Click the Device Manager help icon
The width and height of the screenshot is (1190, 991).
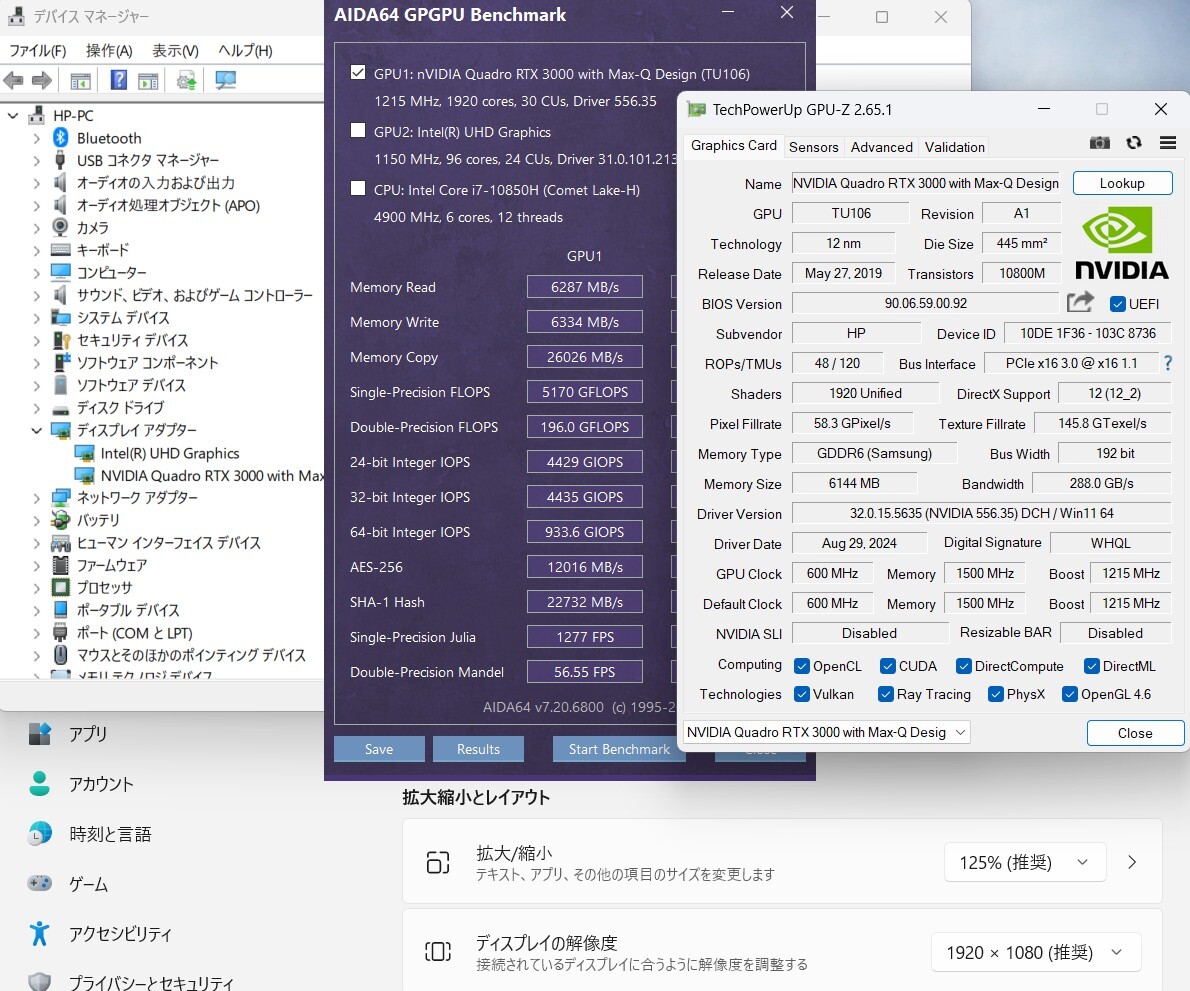point(117,80)
